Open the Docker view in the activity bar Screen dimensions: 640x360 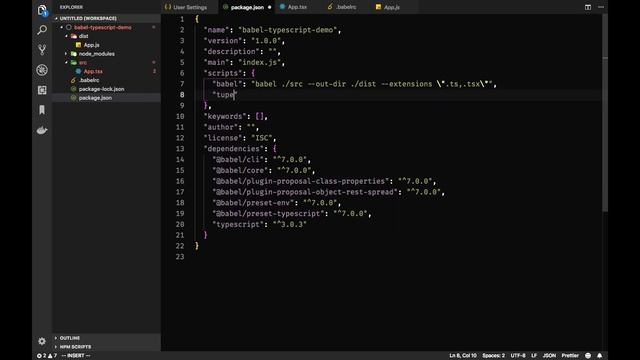click(x=42, y=130)
